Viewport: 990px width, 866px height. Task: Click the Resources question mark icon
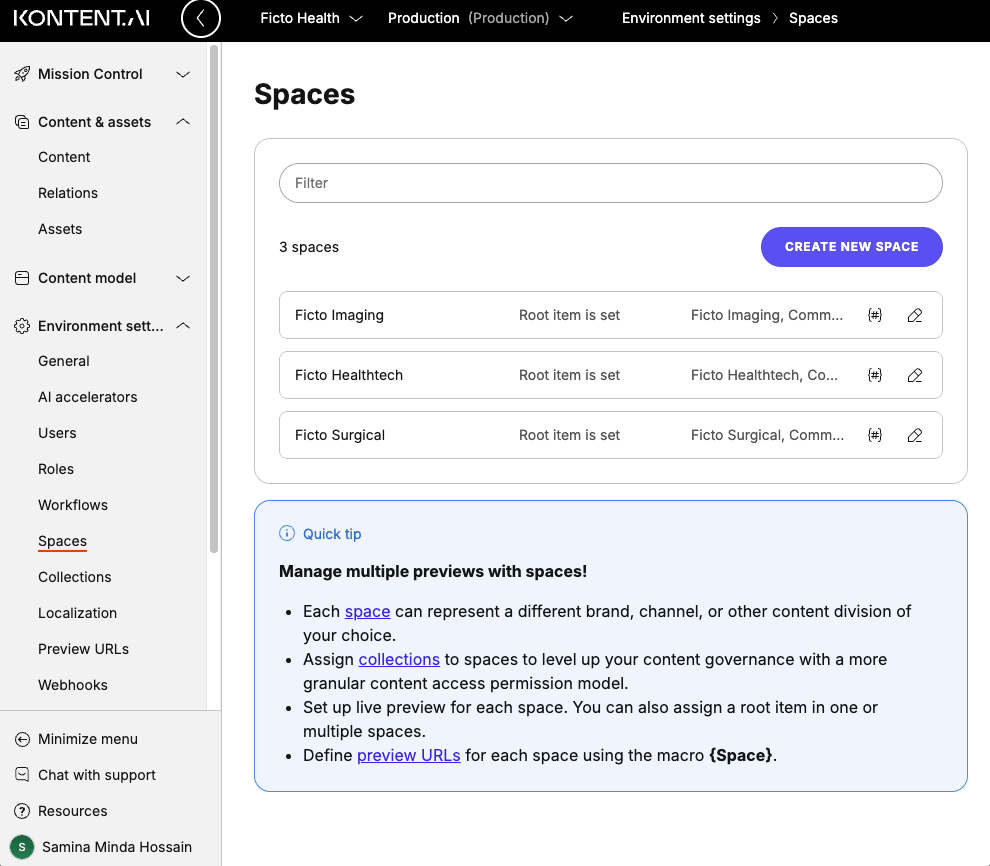[21, 811]
